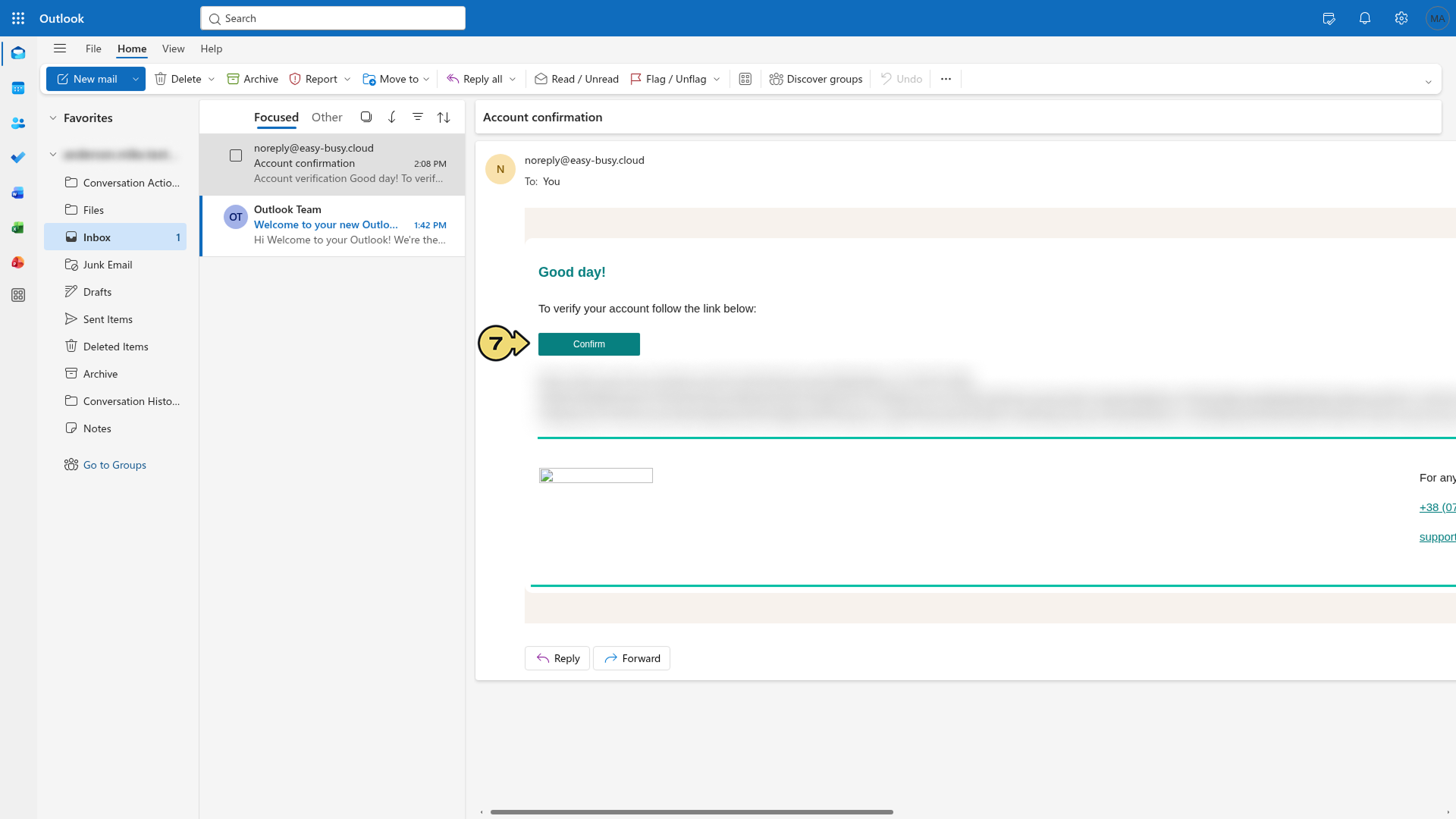Click the quick steps grid icon in ribbon
Image resolution: width=1456 pixels, height=819 pixels.
(x=745, y=79)
